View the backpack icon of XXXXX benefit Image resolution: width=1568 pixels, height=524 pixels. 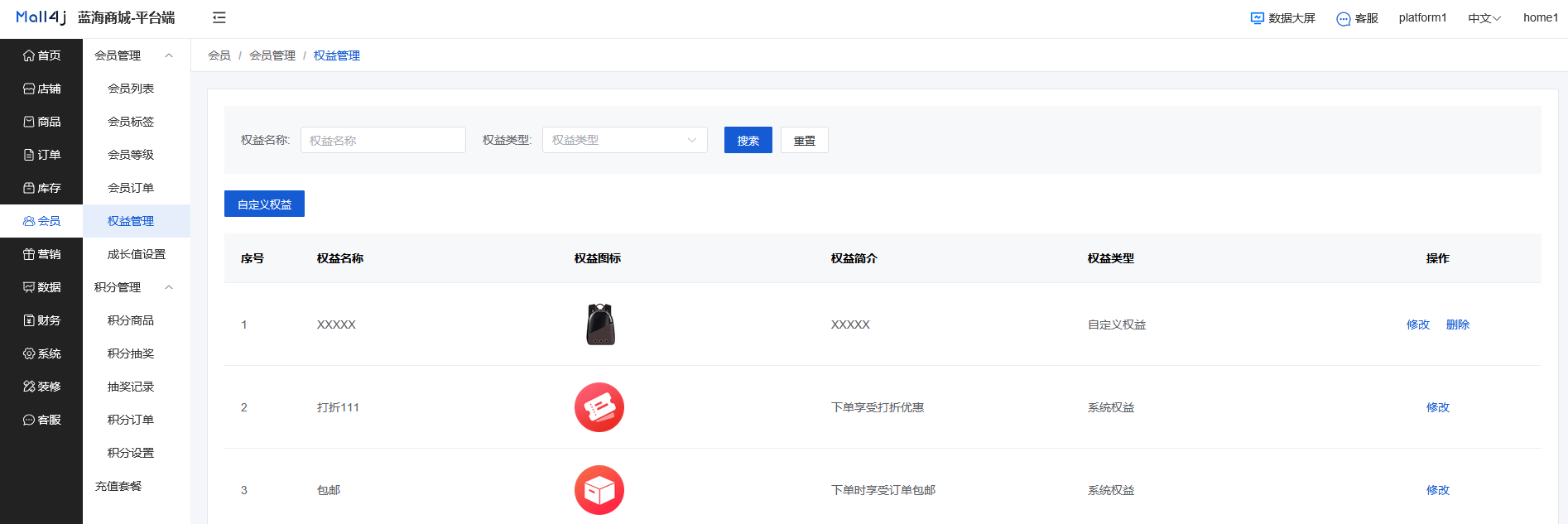pos(600,324)
